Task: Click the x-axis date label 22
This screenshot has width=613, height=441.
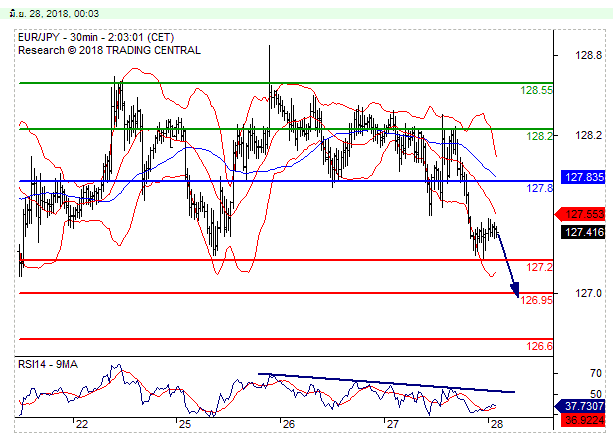Action: [82, 425]
